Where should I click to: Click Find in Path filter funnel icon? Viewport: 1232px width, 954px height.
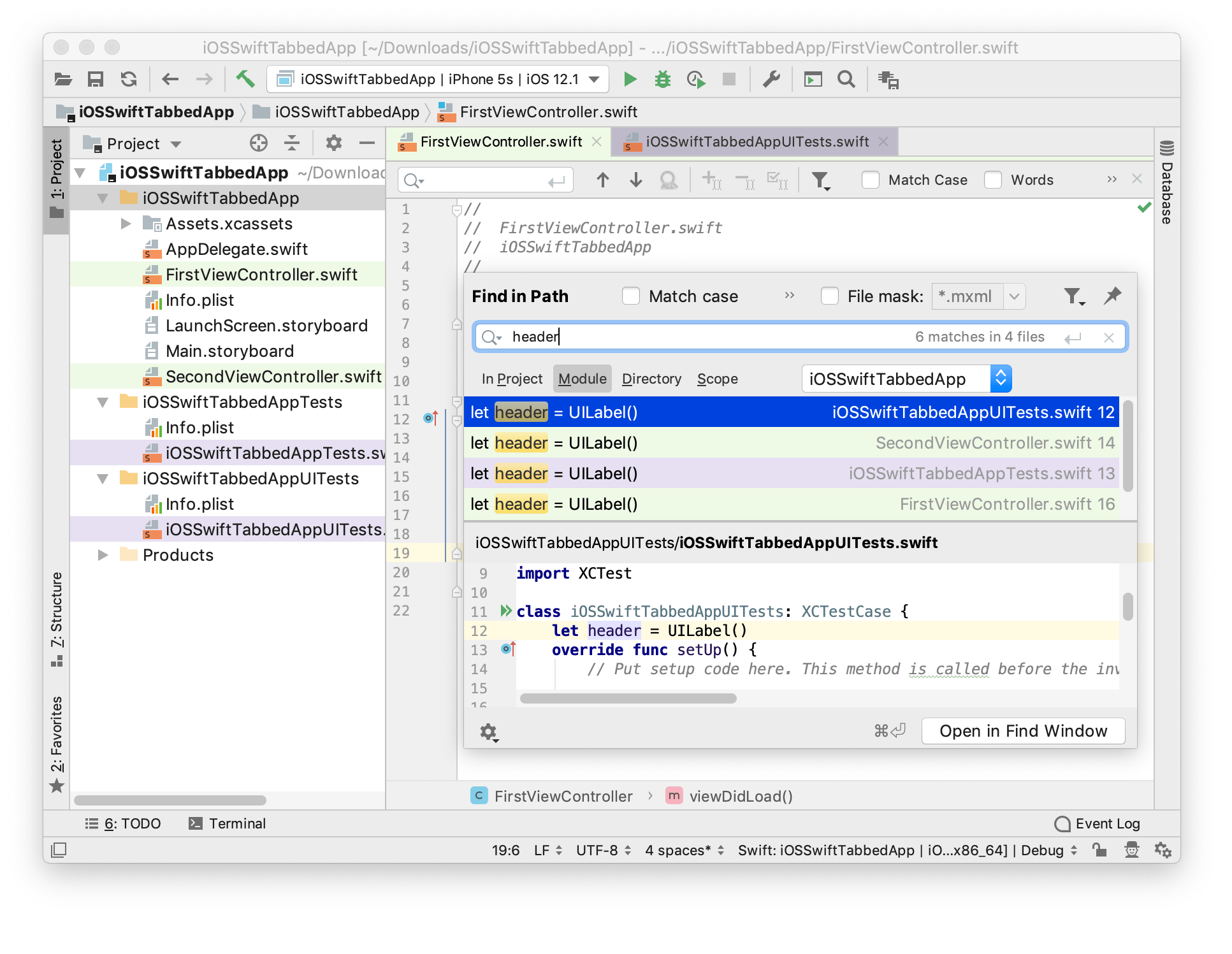(1075, 296)
